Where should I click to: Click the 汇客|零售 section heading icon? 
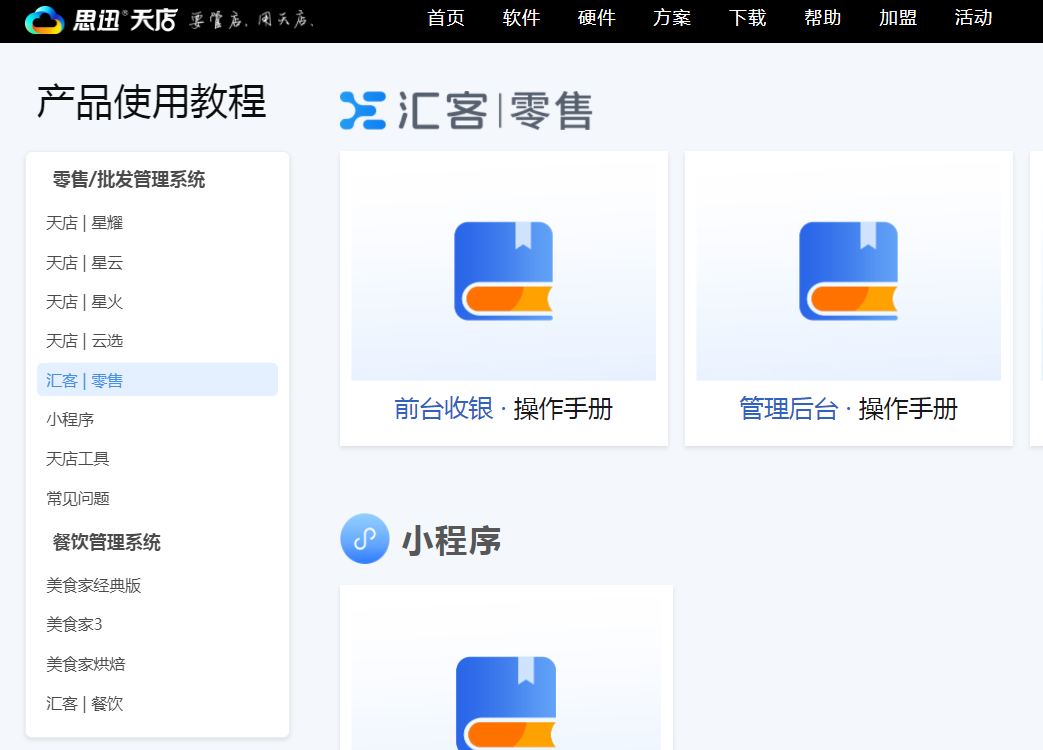pos(363,112)
